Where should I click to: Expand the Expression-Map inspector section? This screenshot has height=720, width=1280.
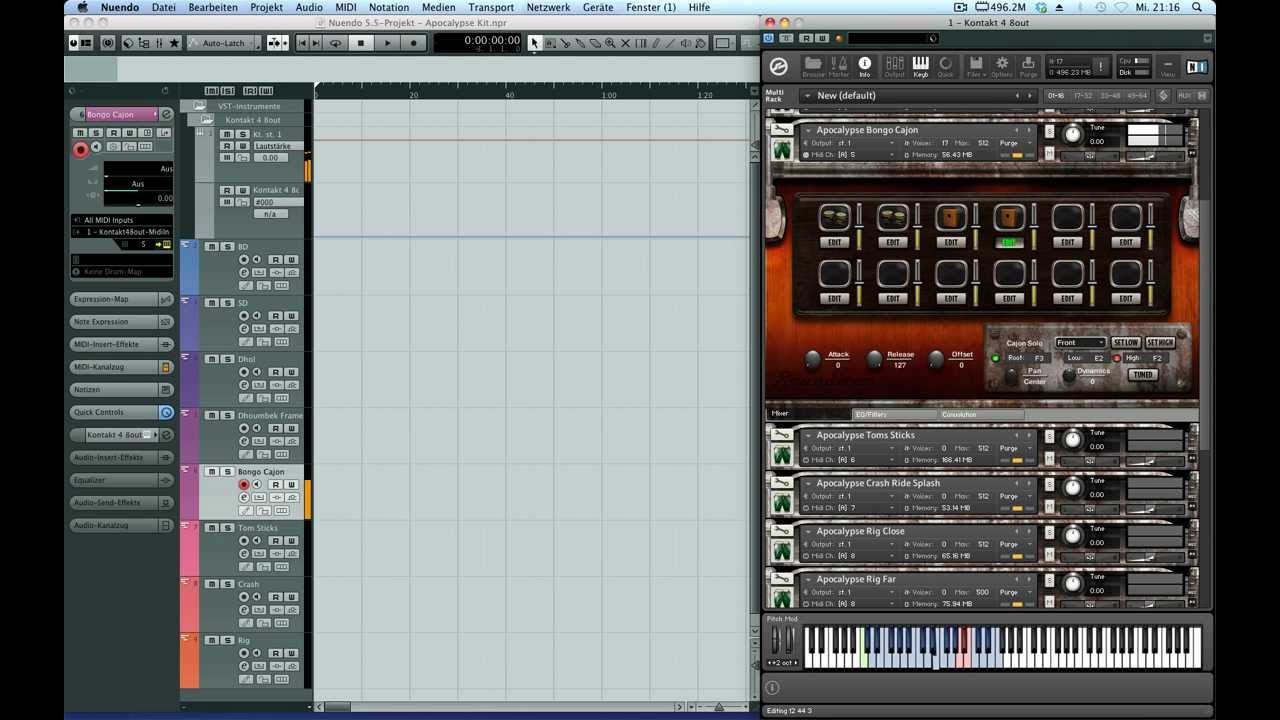click(x=115, y=299)
